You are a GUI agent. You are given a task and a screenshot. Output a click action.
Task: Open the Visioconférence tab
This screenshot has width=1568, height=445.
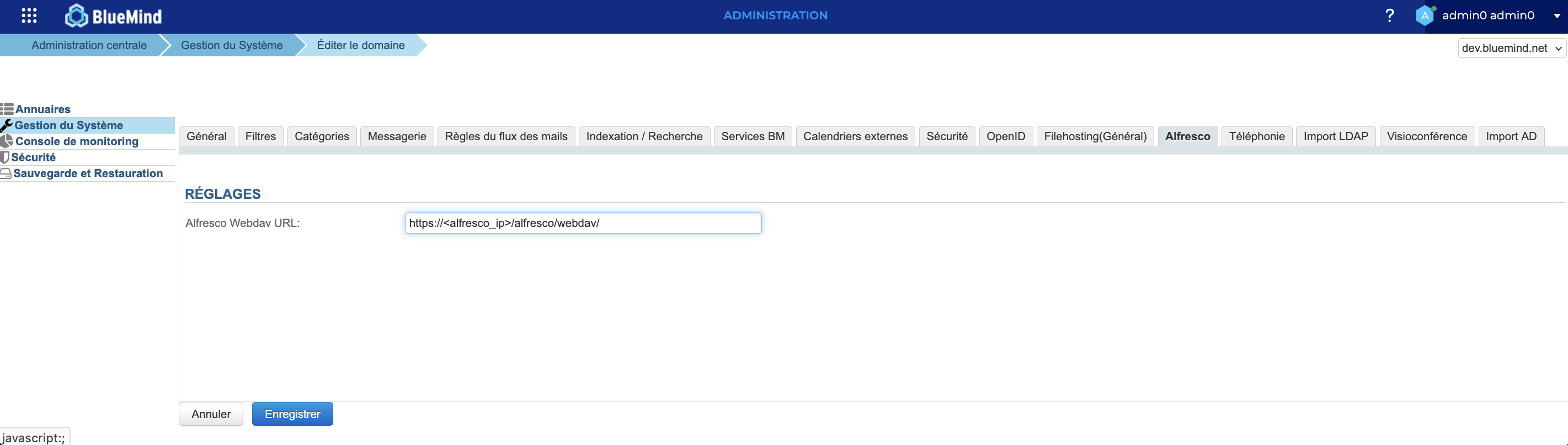click(x=1427, y=136)
